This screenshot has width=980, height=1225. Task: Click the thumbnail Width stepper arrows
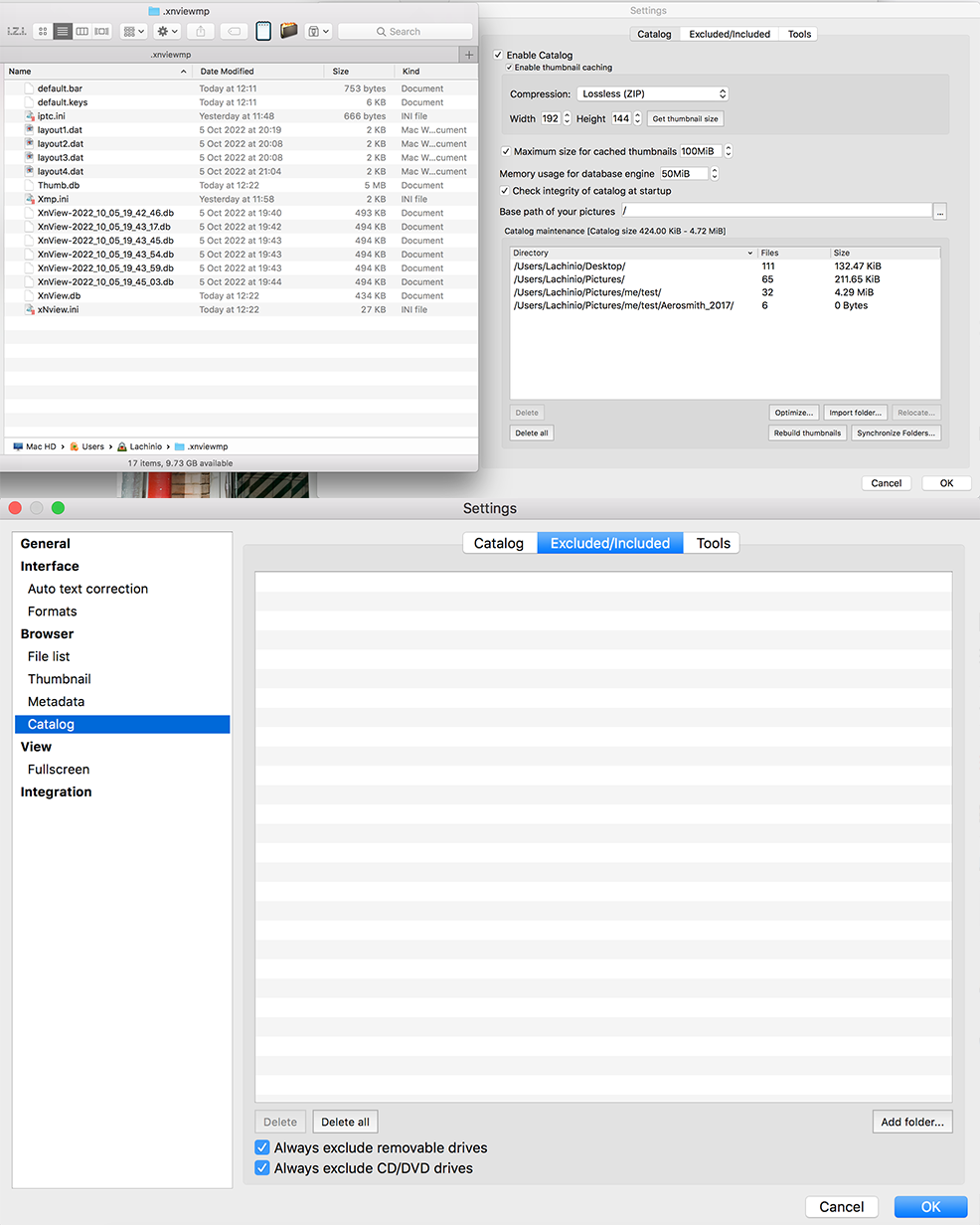567,118
